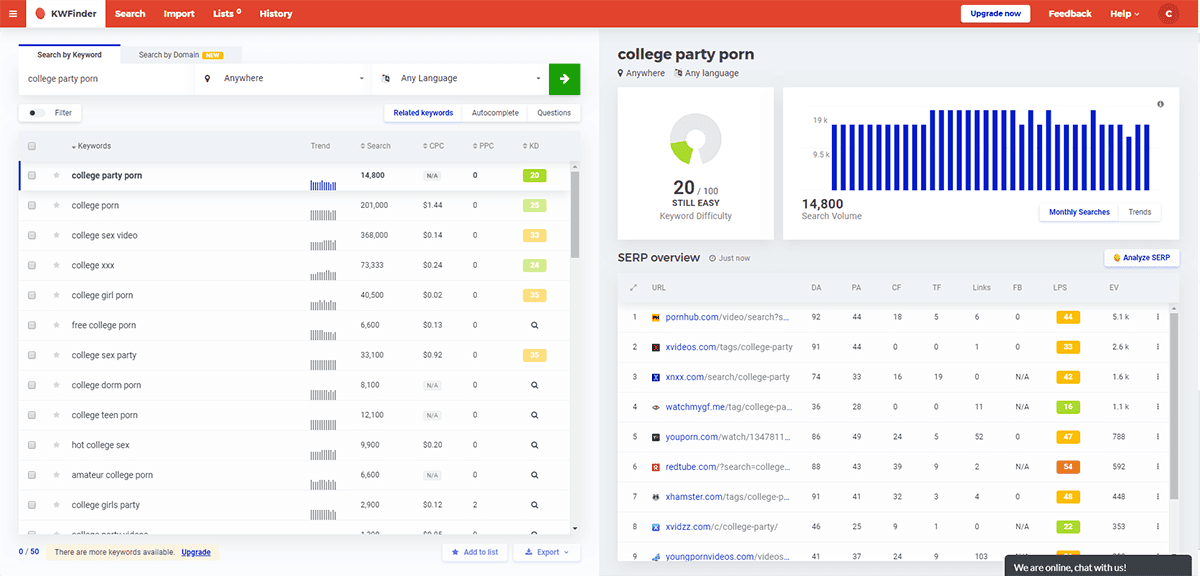
Task: Open the options menu for the redtube.com SERP row
Action: (x=1158, y=467)
